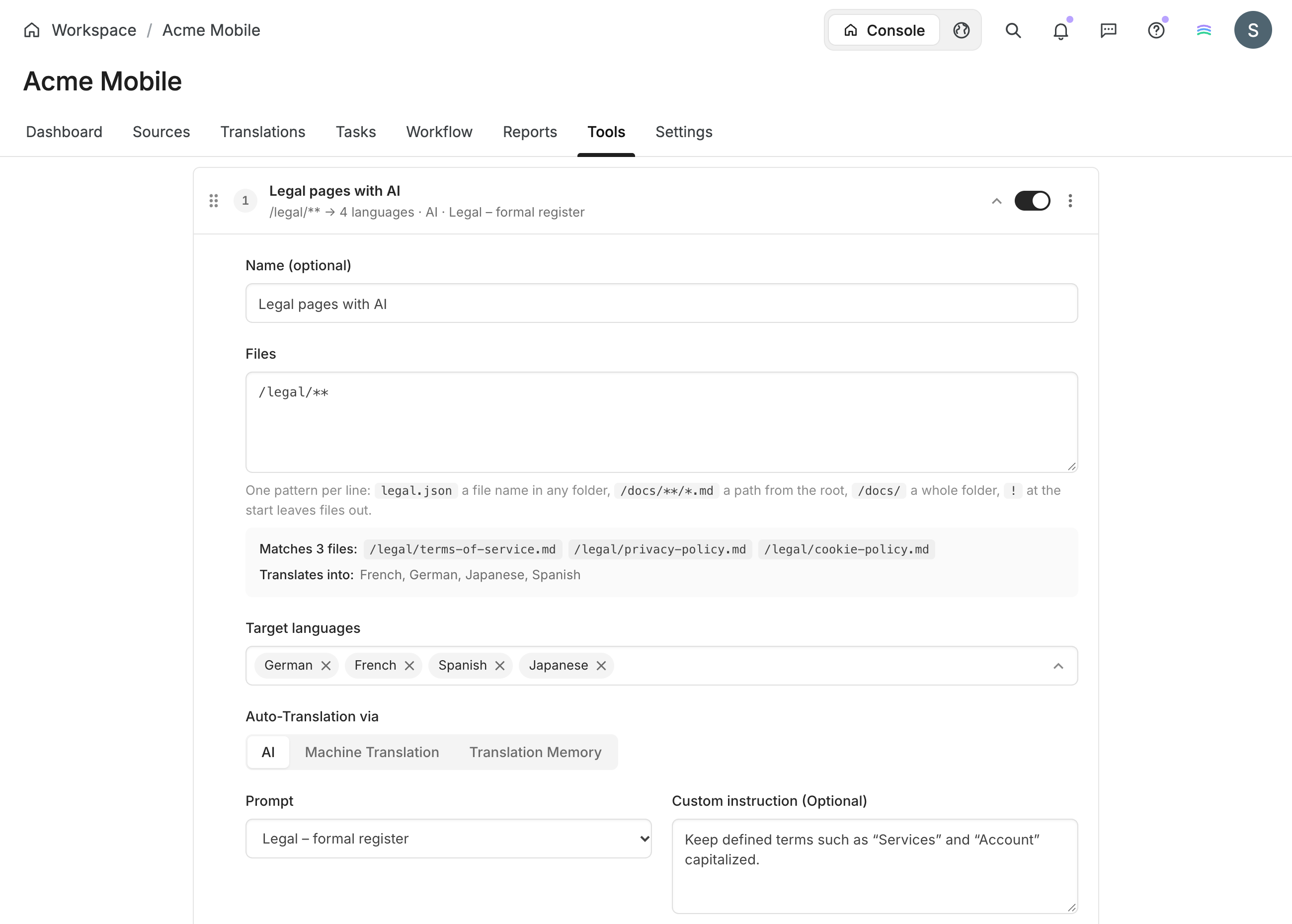This screenshot has width=1292, height=924.
Task: Select the Tools tab
Action: [606, 132]
